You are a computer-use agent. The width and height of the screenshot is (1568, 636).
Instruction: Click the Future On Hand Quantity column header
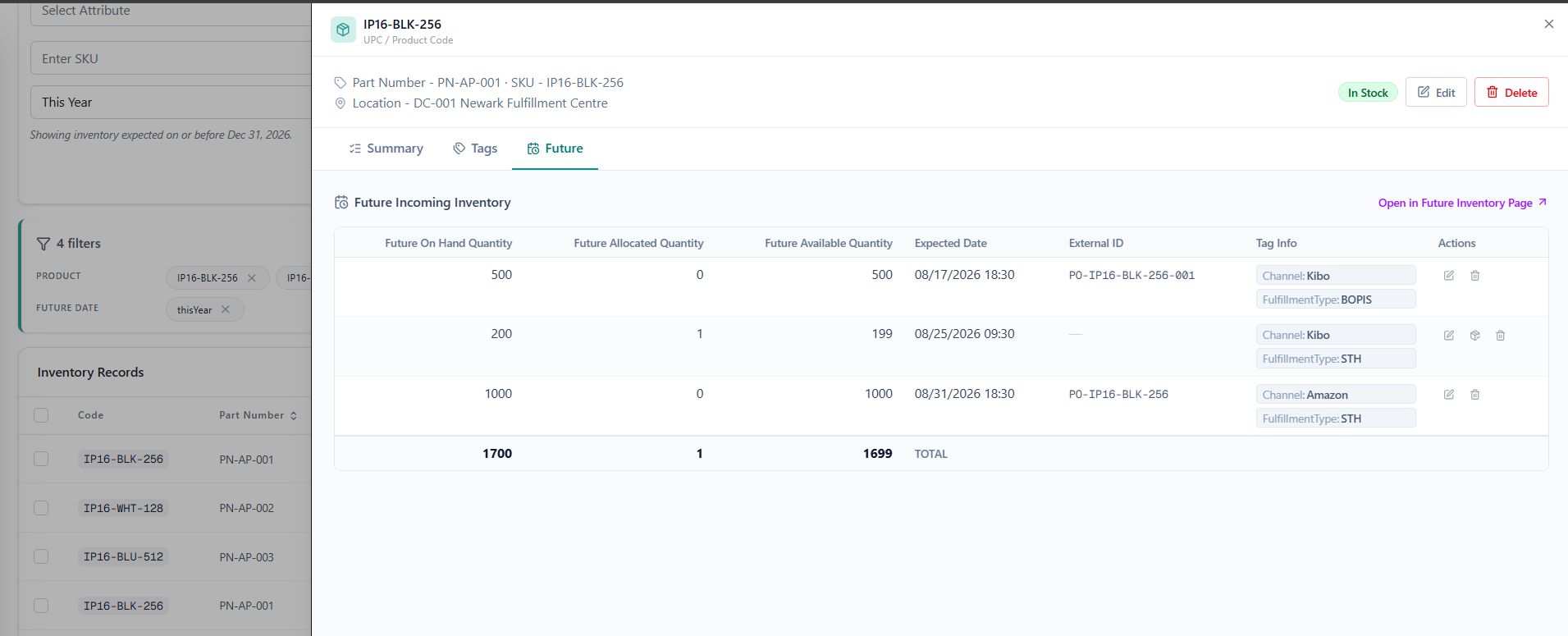click(448, 244)
